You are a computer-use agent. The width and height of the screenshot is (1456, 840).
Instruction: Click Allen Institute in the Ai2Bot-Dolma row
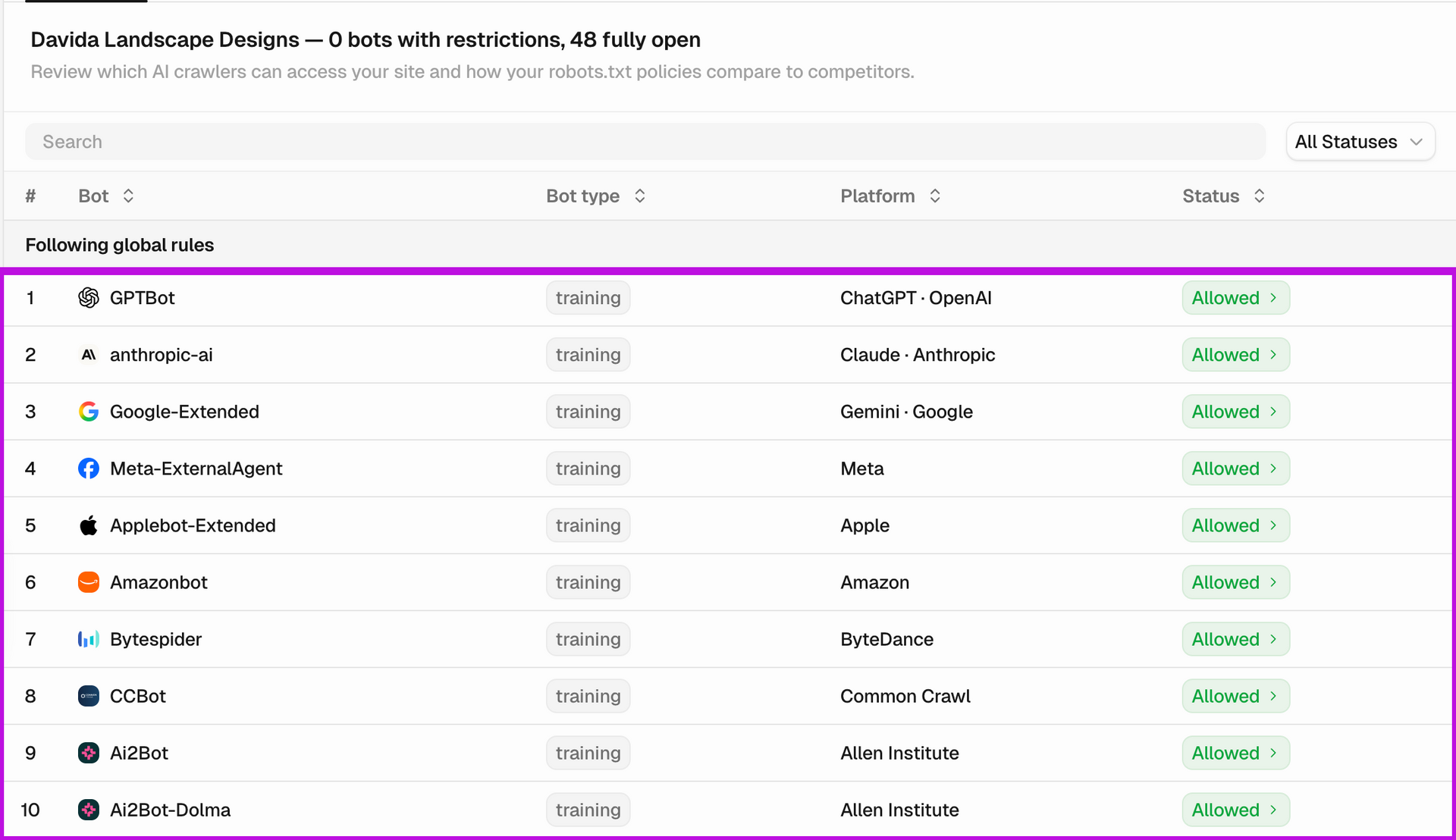[x=899, y=810]
